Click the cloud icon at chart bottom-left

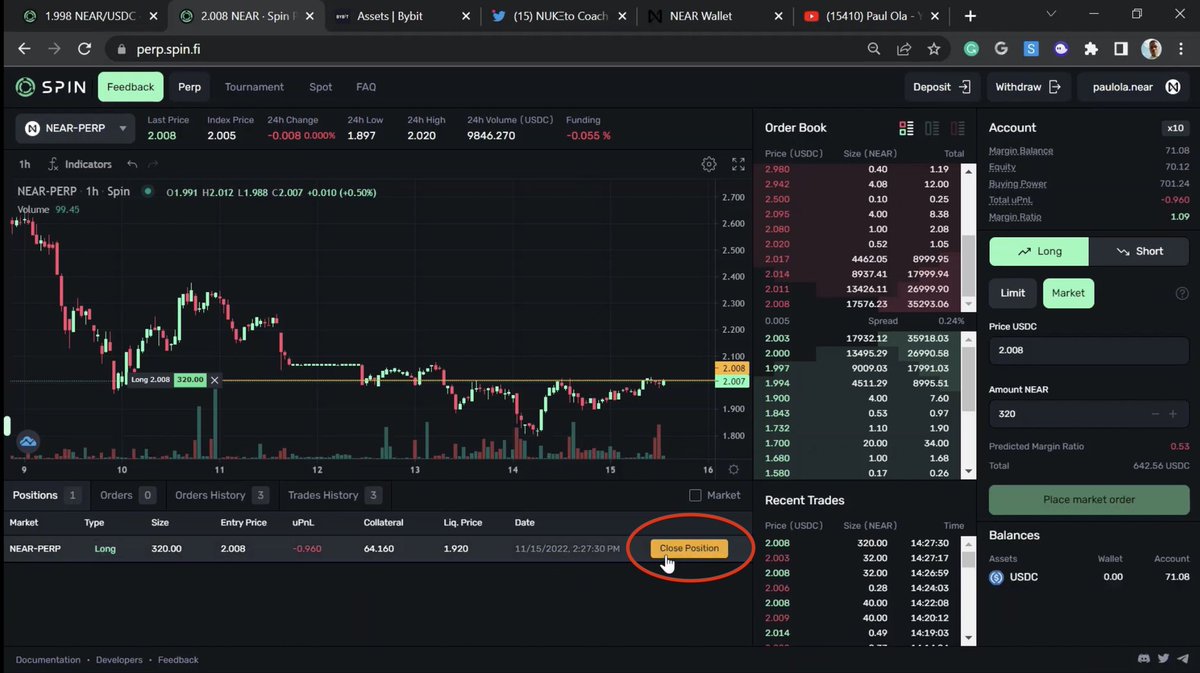tap(28, 441)
